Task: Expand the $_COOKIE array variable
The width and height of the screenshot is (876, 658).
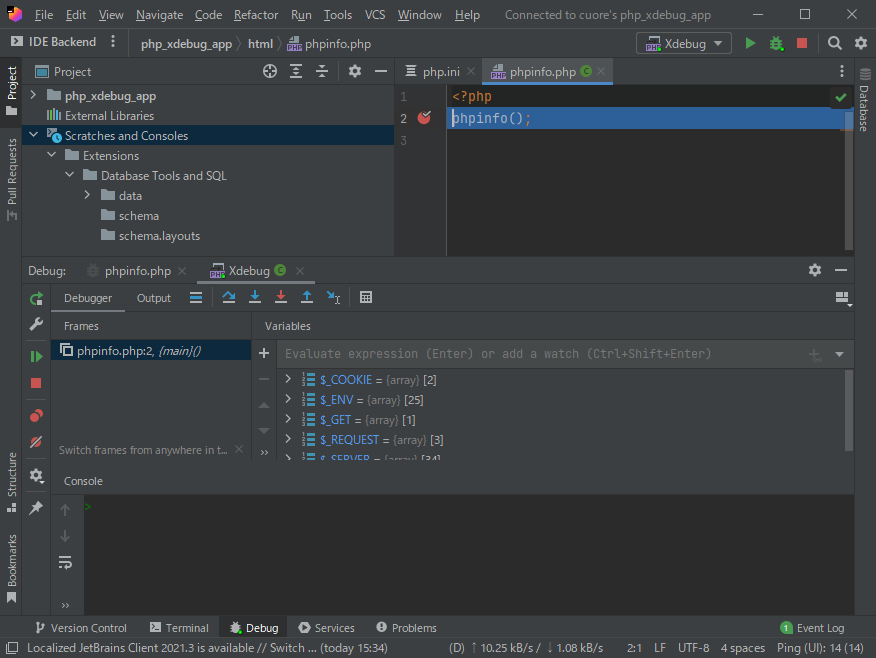Action: [x=289, y=380]
